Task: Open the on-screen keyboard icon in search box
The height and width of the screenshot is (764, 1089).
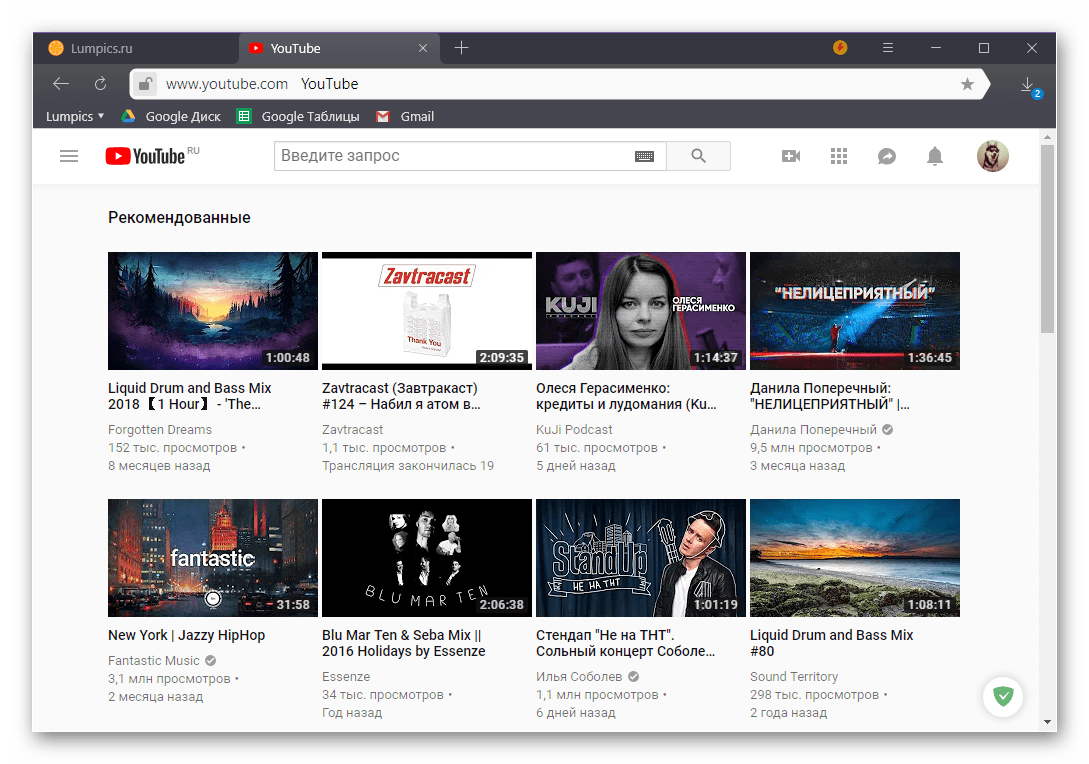Action: (645, 156)
